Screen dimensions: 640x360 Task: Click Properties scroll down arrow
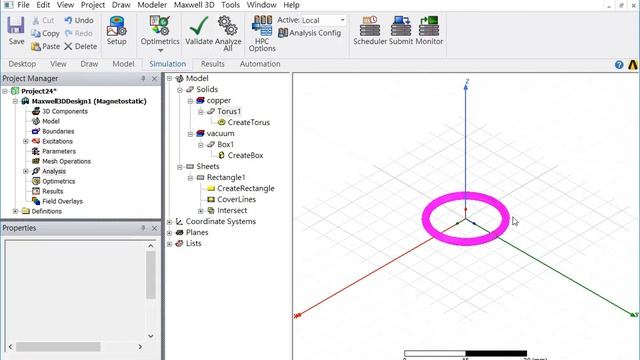(x=151, y=336)
